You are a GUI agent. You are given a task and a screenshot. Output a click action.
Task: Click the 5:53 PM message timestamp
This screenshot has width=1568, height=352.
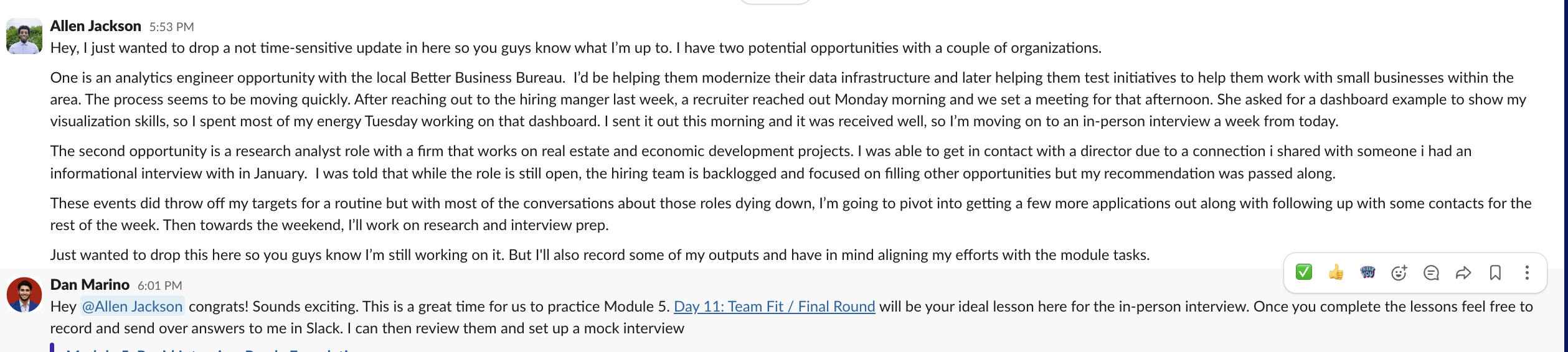[171, 27]
